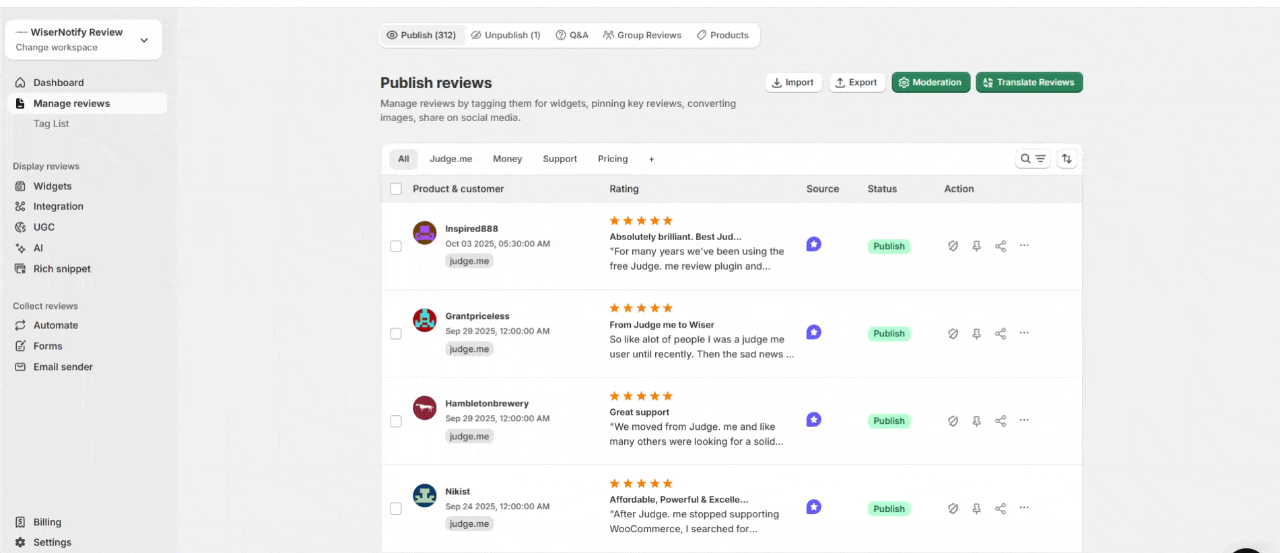Check the Hambletonbrewery review checkbox

(396, 421)
